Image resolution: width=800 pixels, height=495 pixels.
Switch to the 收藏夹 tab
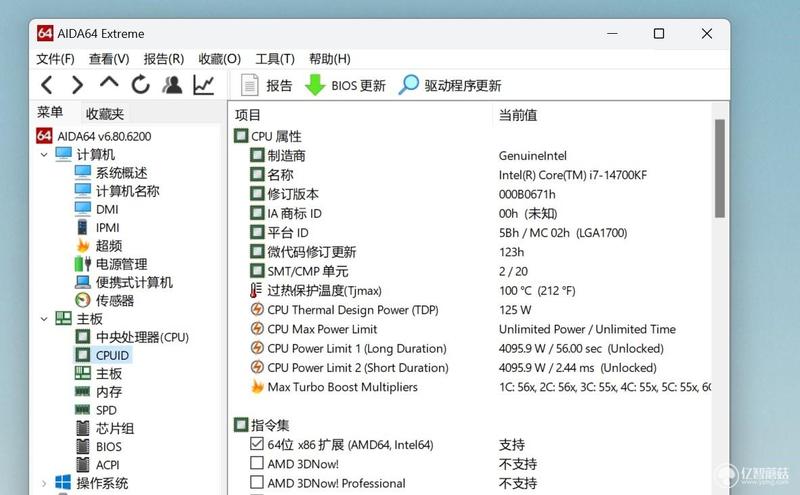point(105,113)
